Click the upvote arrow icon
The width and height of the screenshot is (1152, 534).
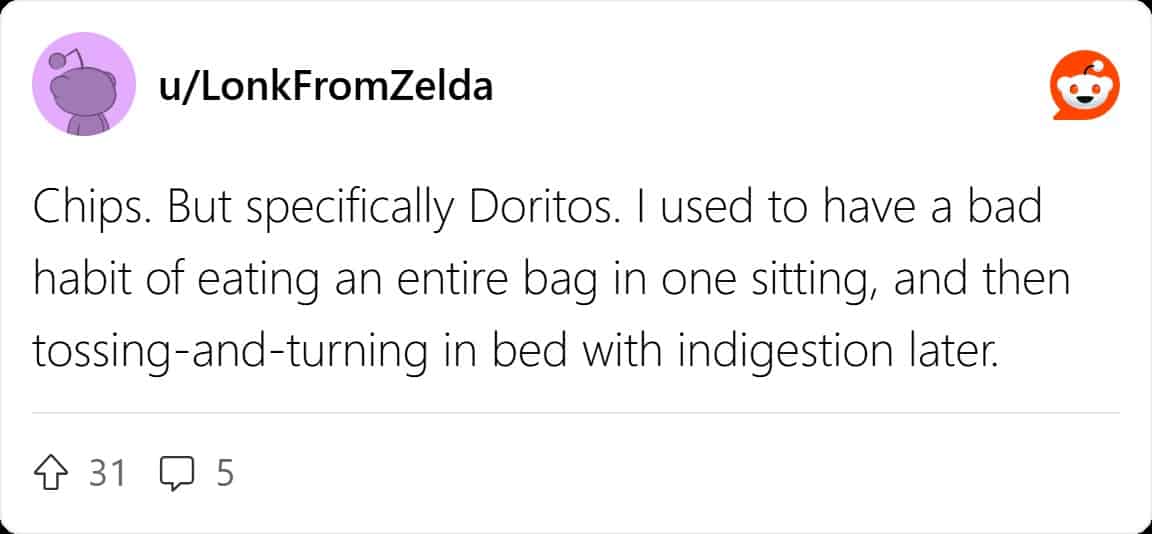(53, 472)
